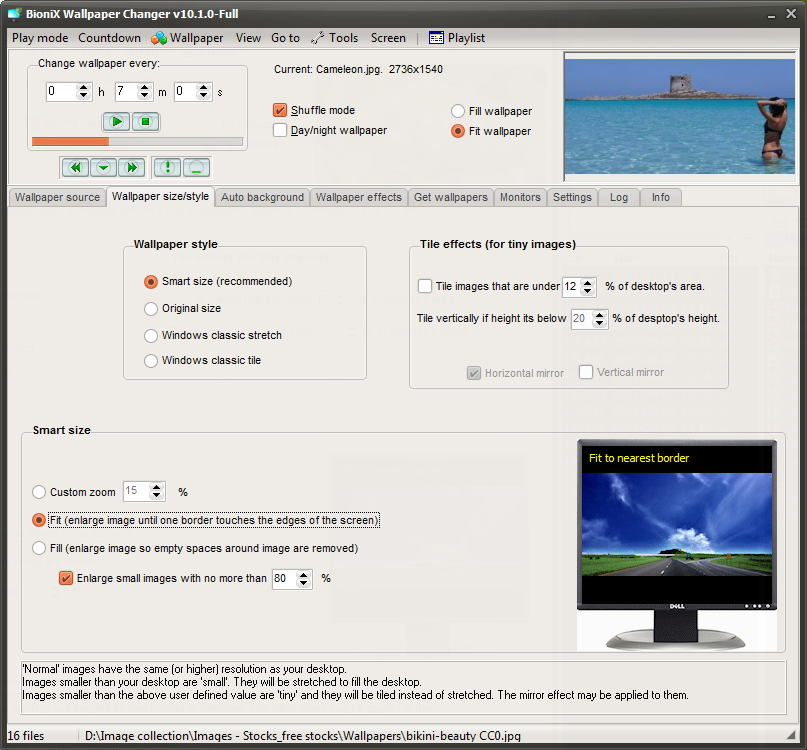Click the Tools wrench icon
The height and width of the screenshot is (750, 807).
(318, 38)
